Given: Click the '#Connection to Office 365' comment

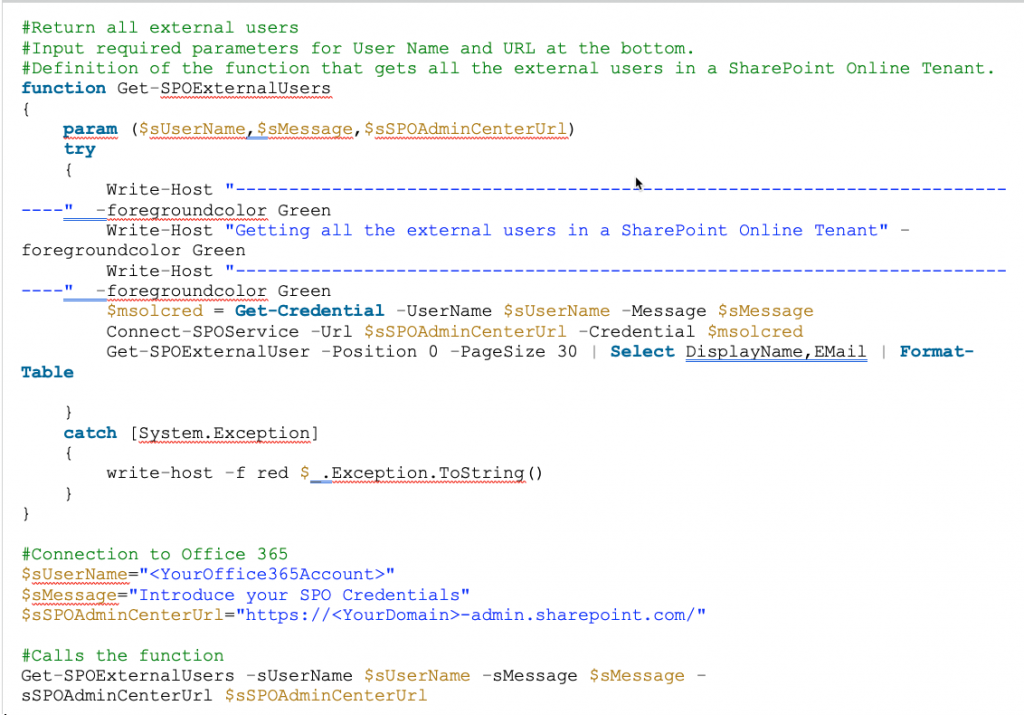Looking at the screenshot, I should point(154,554).
